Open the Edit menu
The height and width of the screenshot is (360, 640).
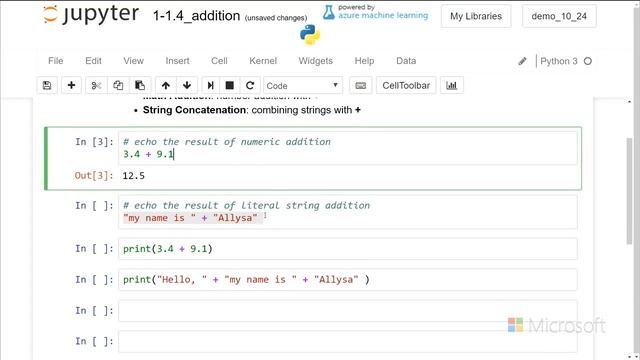pyautogui.click(x=93, y=61)
